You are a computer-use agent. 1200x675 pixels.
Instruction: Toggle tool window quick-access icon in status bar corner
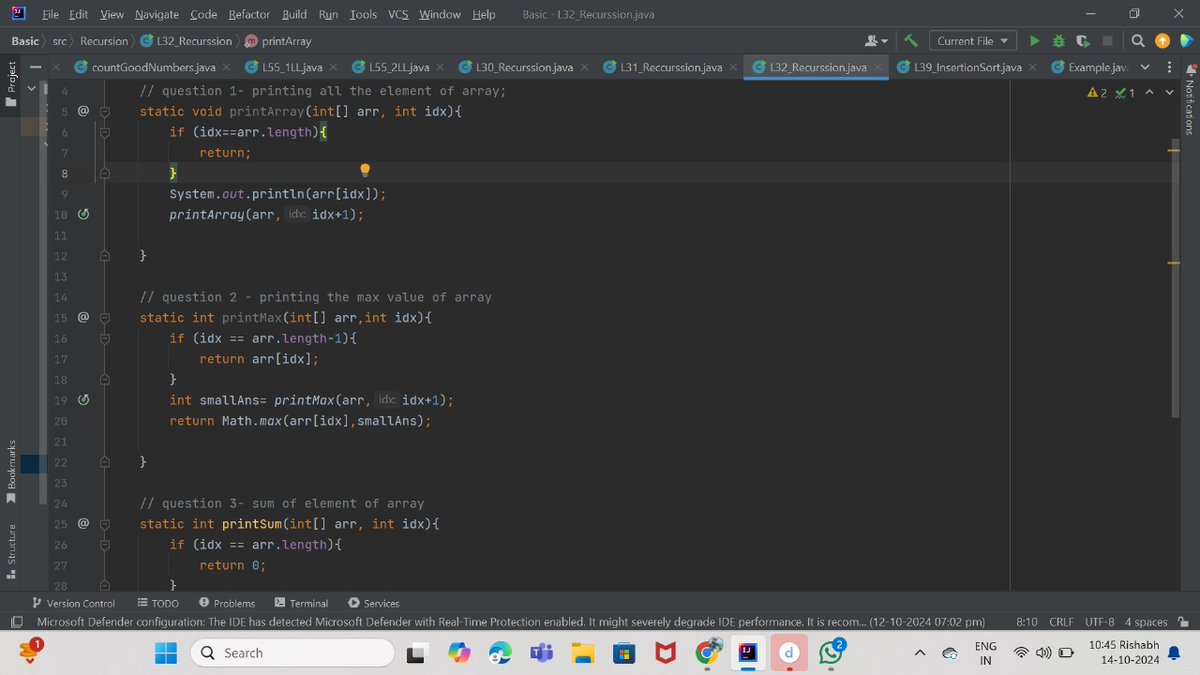click(16, 622)
